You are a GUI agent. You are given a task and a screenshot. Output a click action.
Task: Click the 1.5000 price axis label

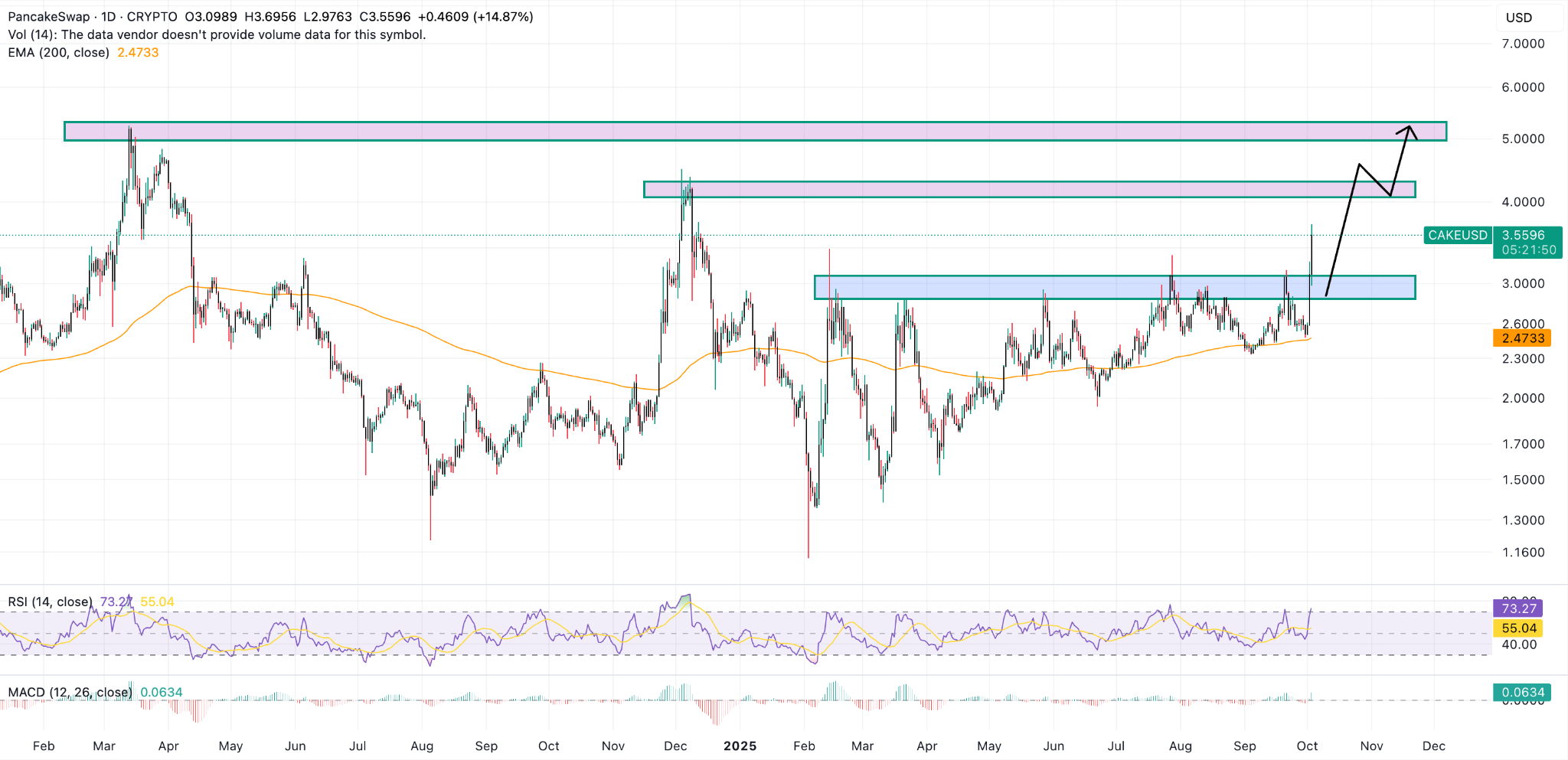(x=1523, y=481)
